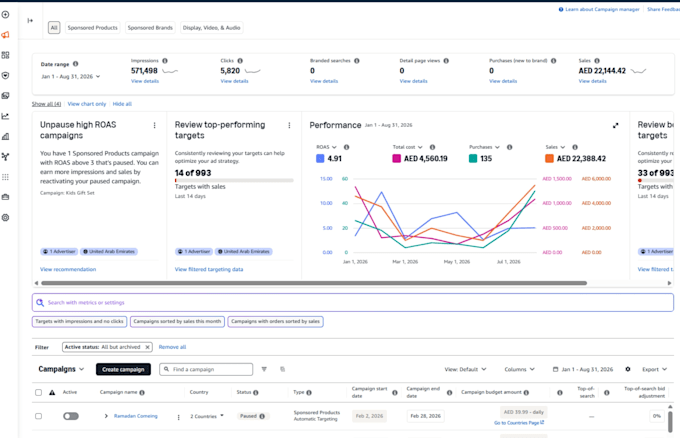Select the Sponsored Products tab

point(92,28)
